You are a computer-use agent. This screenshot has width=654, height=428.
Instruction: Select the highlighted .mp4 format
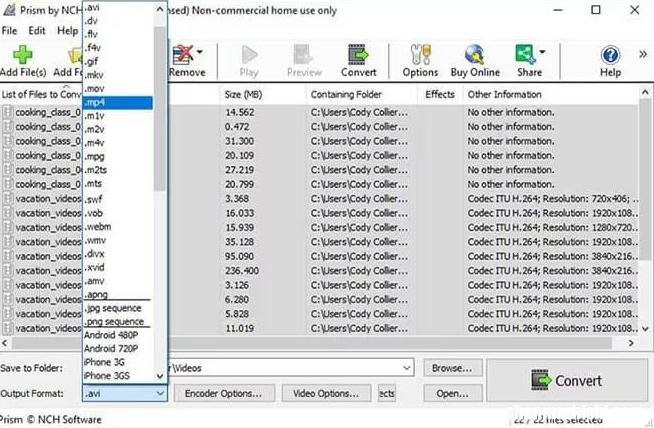(x=118, y=102)
